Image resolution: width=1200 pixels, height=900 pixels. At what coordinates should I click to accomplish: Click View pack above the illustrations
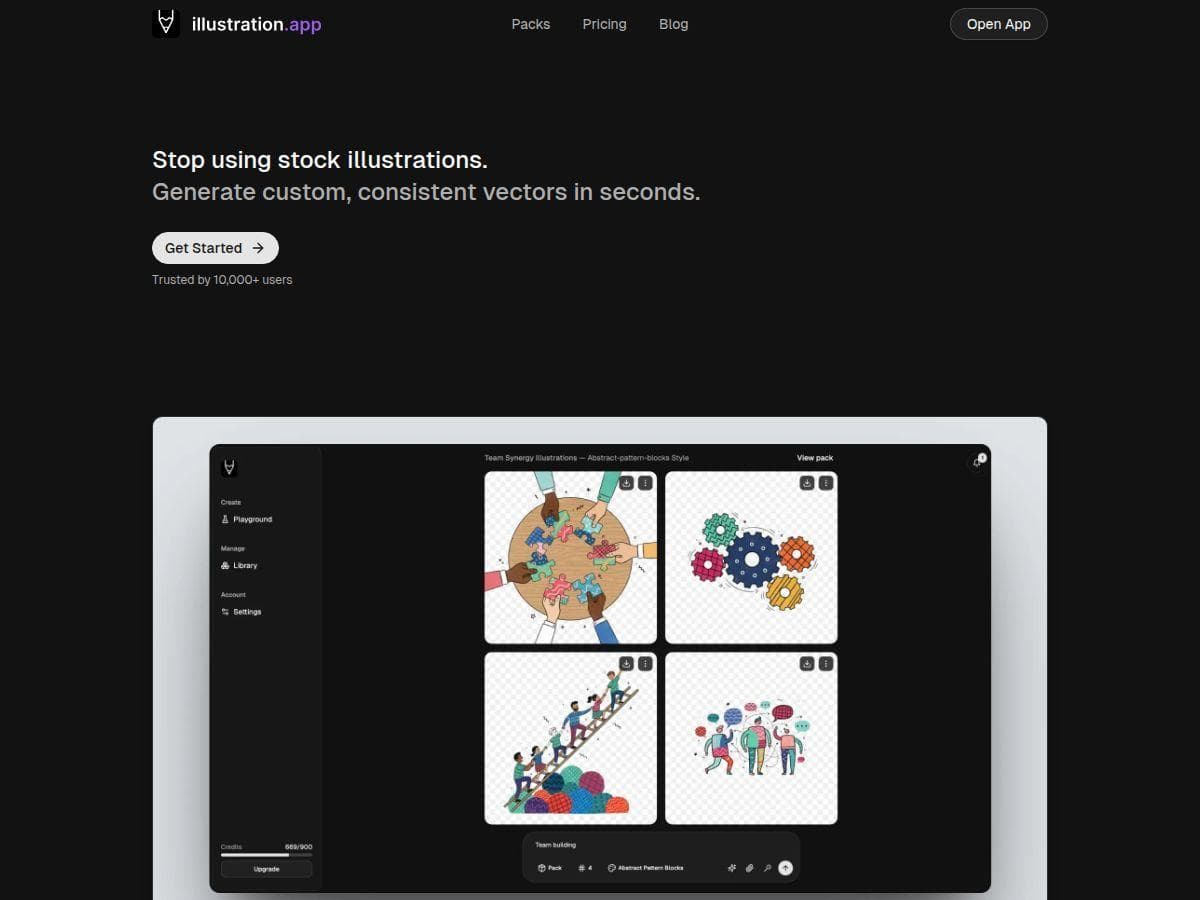tap(815, 458)
